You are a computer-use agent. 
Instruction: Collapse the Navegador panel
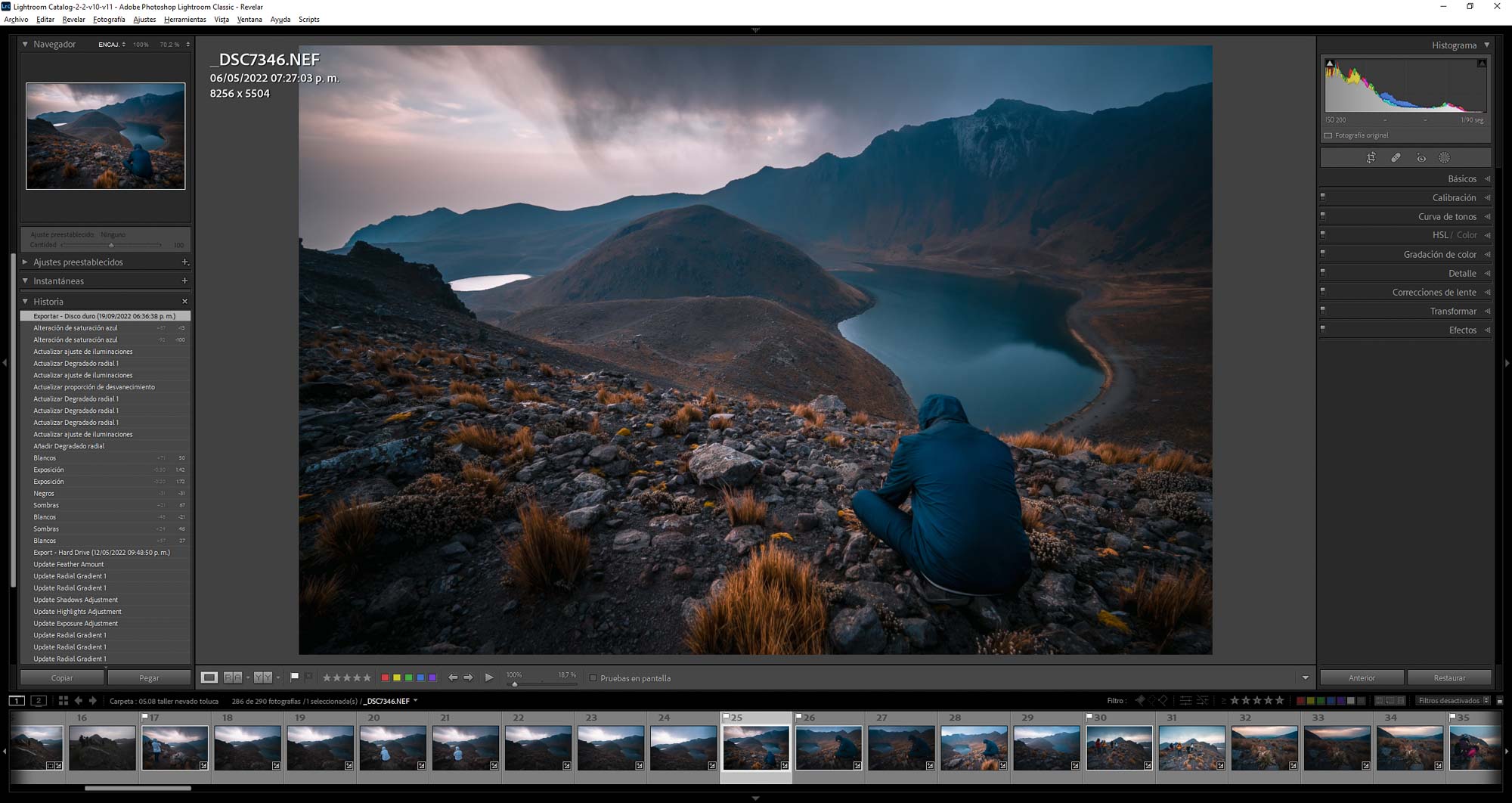25,44
